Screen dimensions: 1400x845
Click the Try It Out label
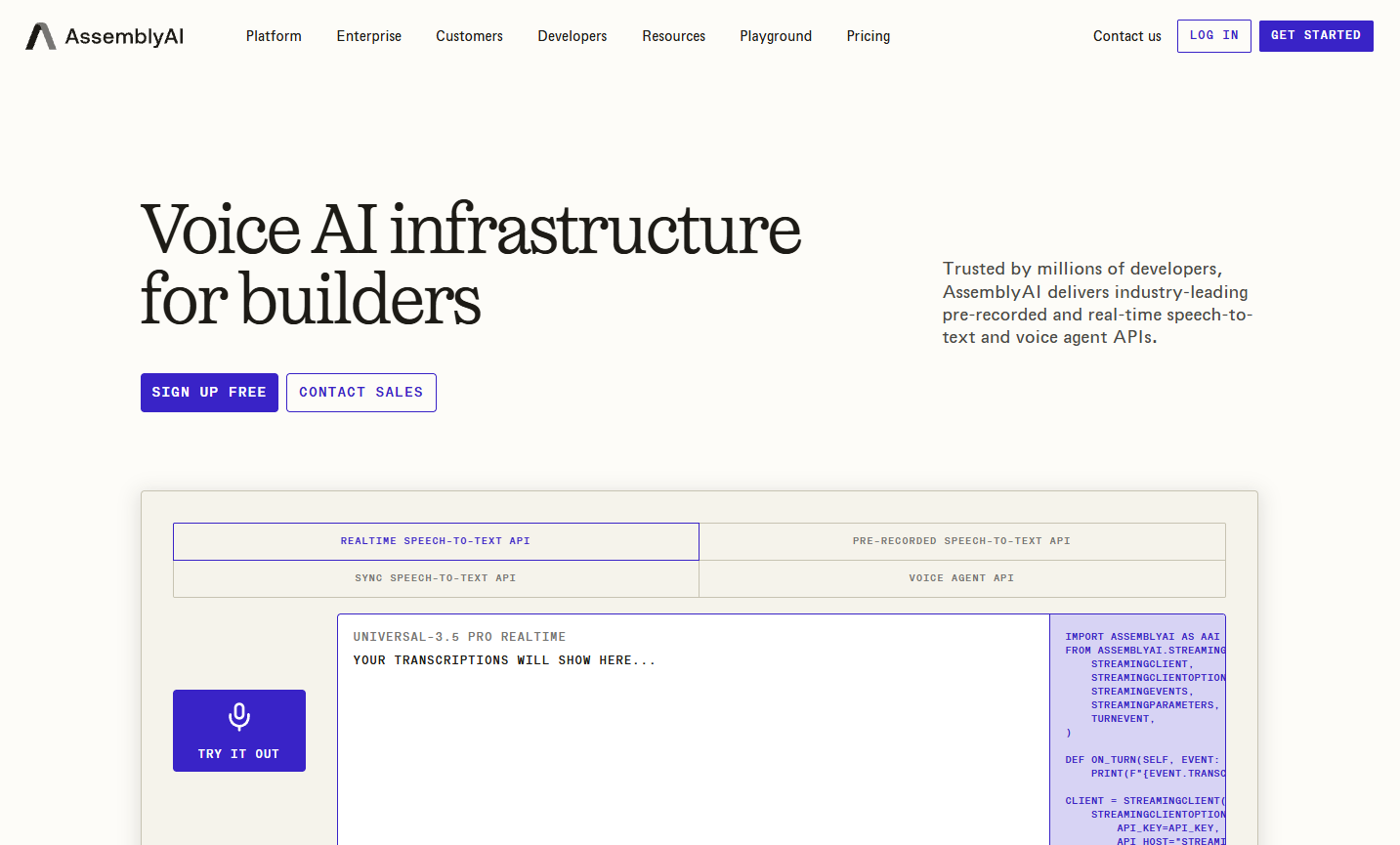tap(238, 754)
